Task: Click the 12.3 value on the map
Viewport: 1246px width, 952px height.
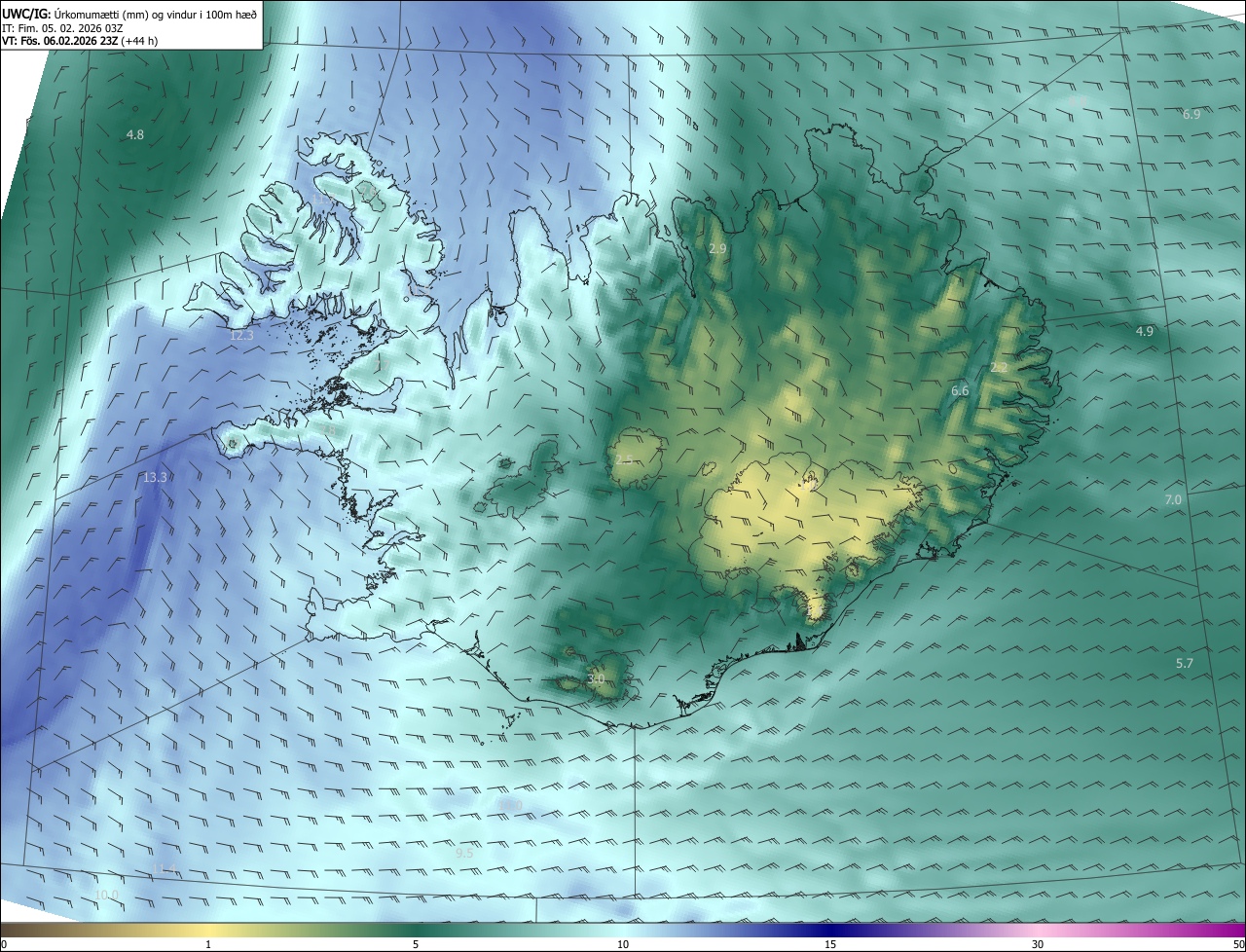Action: pyautogui.click(x=241, y=335)
